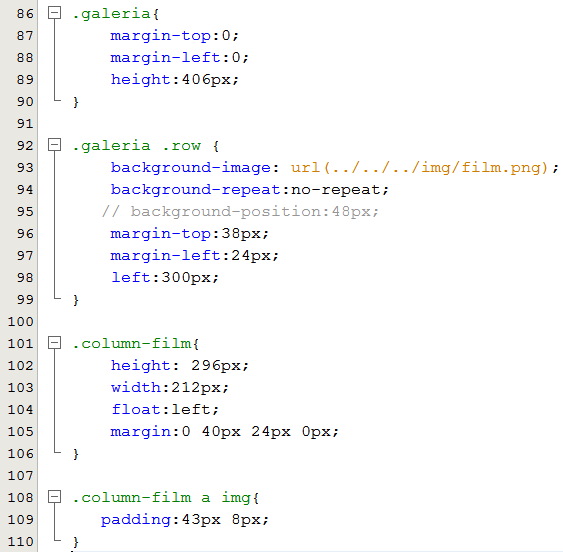Place cursor in margin-left:0; declaration
This screenshot has height=552, width=563.
[x=179, y=57]
